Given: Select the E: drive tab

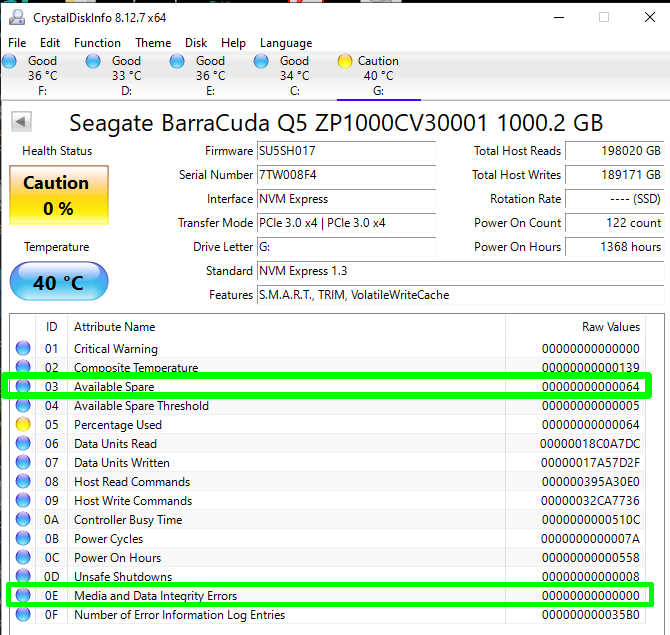Looking at the screenshot, I should [210, 76].
